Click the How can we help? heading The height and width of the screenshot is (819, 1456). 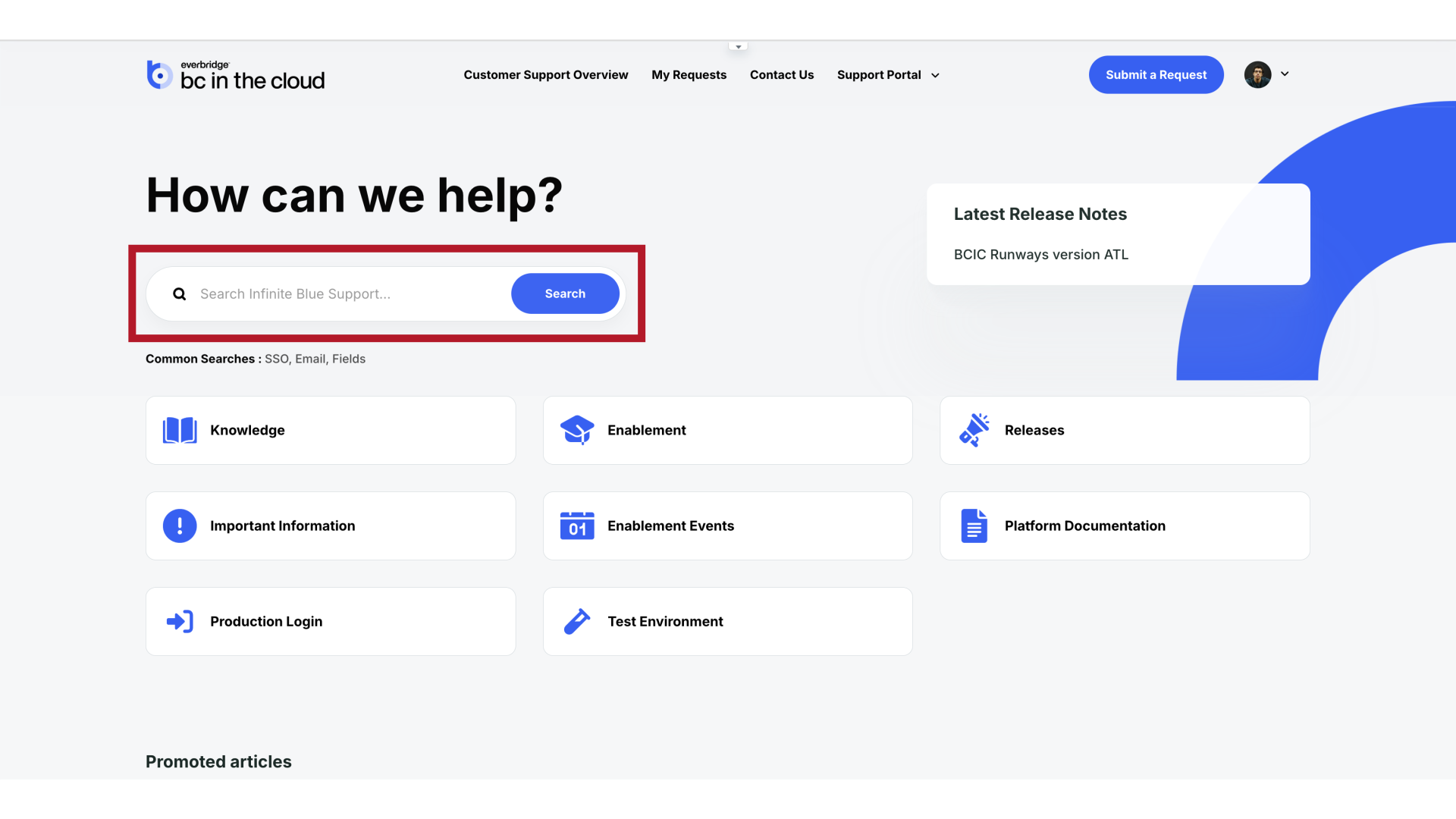[x=354, y=196]
